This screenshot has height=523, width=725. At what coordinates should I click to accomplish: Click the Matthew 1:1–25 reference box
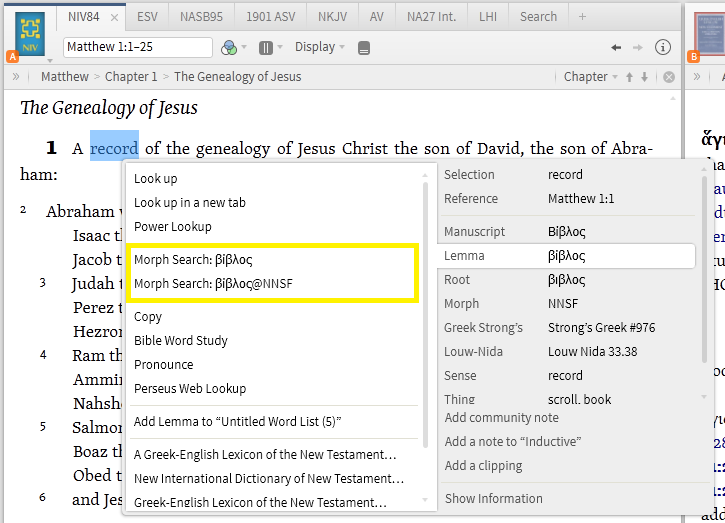pyautogui.click(x=137, y=47)
